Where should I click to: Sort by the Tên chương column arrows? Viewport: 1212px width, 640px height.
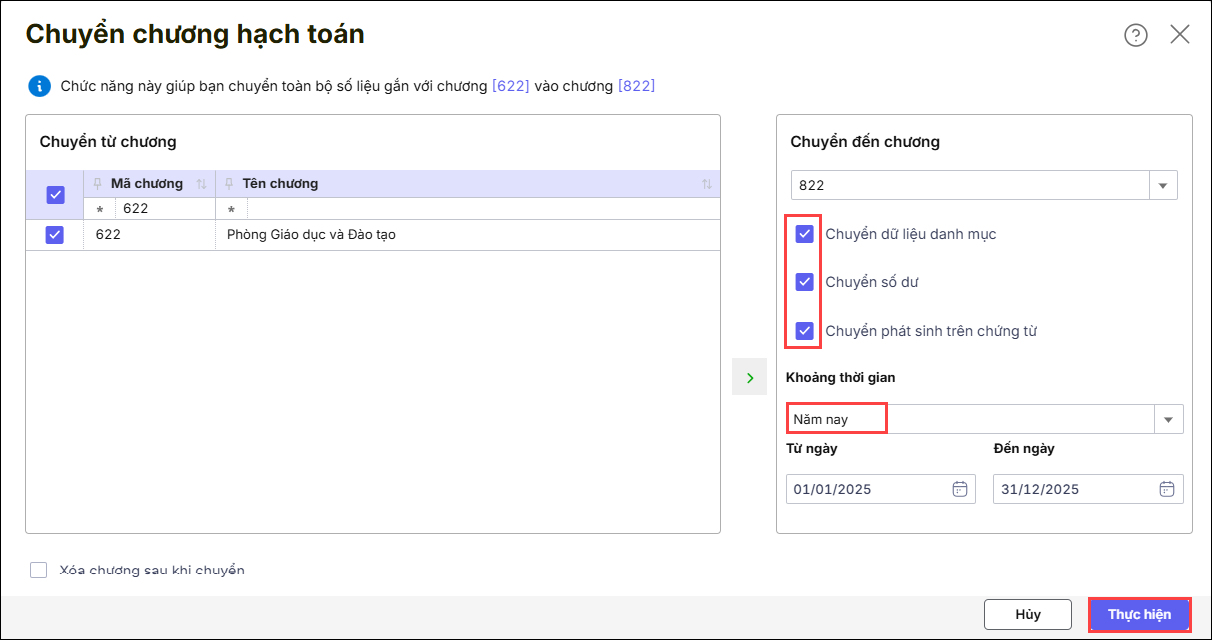[x=707, y=184]
